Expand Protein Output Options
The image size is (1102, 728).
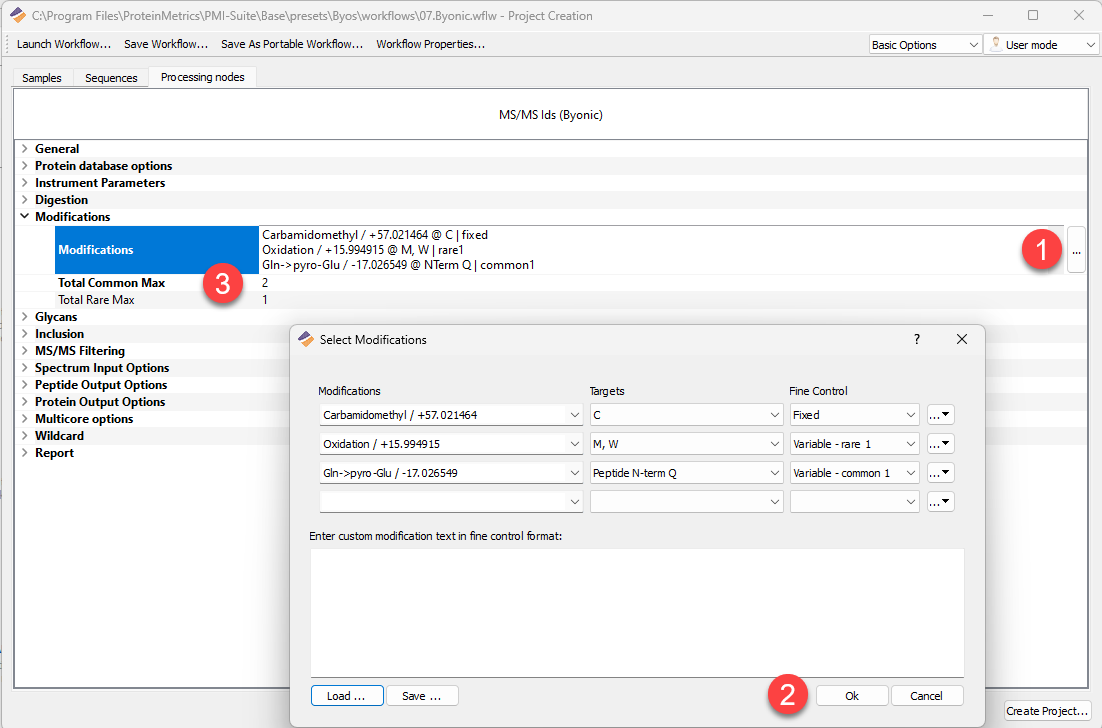click(25, 402)
